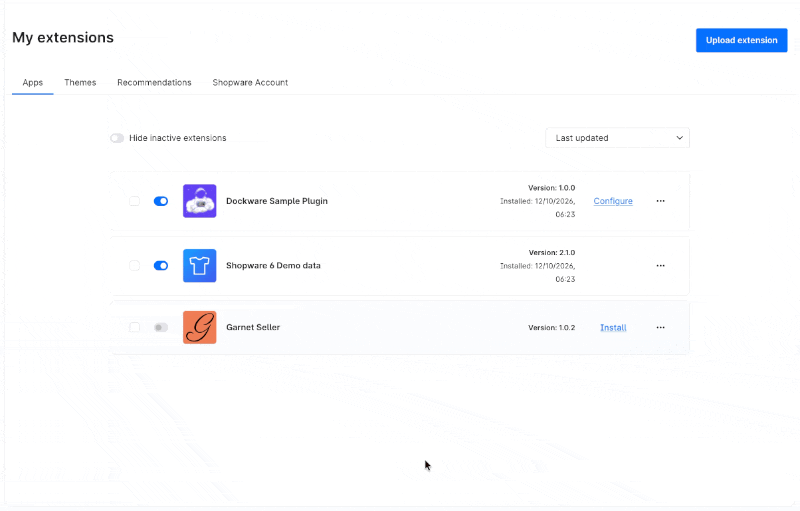Tick the Shopware 6 Demo data checkbox
Image resolution: width=800 pixels, height=511 pixels.
(134, 266)
